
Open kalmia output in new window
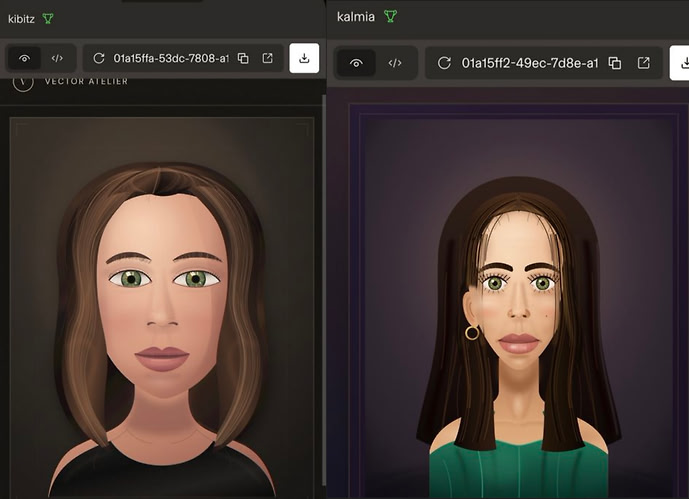click(x=643, y=63)
